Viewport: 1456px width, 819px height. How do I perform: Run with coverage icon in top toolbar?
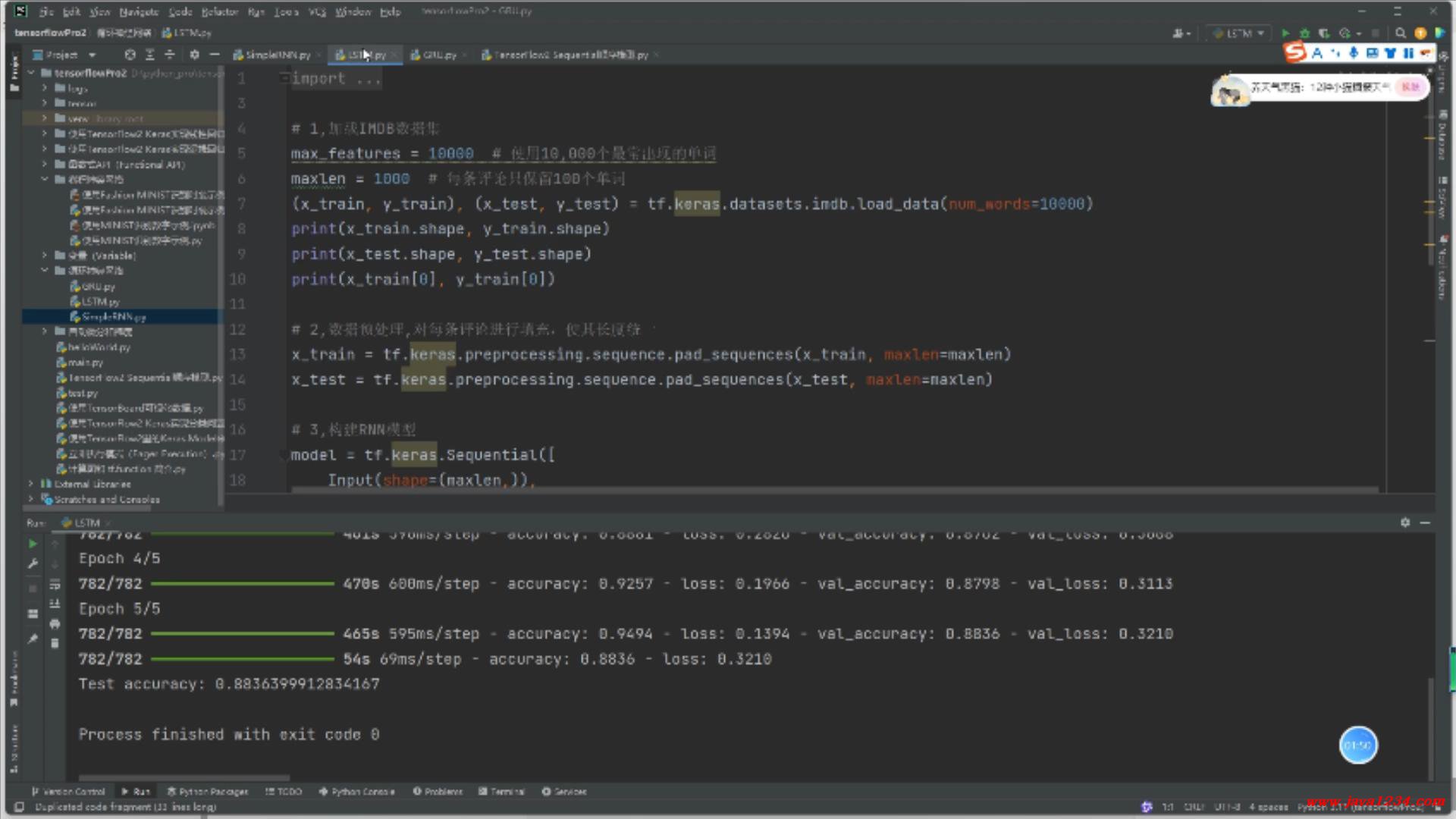coord(1324,33)
